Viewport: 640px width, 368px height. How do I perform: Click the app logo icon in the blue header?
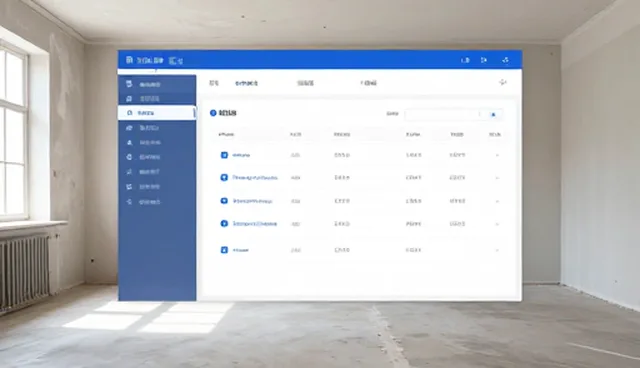coord(129,60)
